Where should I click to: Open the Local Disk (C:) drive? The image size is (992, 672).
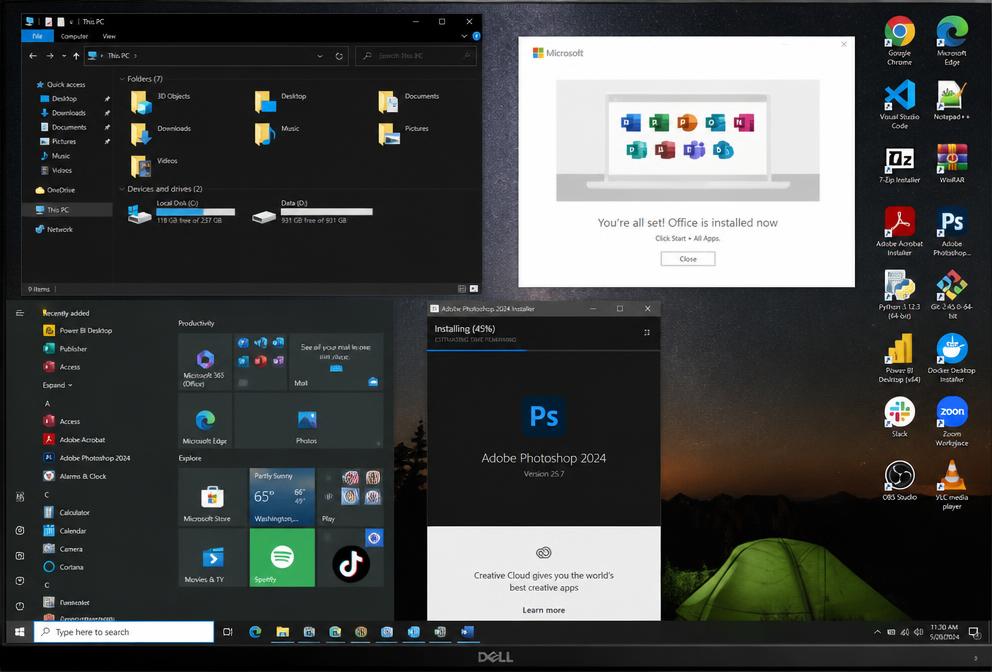[182, 211]
